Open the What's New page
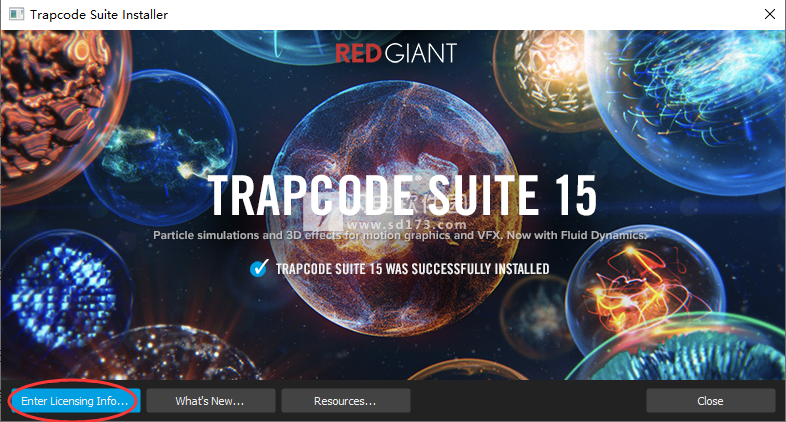This screenshot has width=786, height=422. tap(210, 401)
